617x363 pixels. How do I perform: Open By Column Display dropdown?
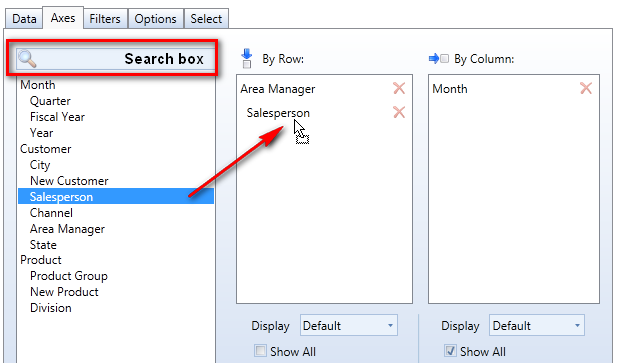537,325
